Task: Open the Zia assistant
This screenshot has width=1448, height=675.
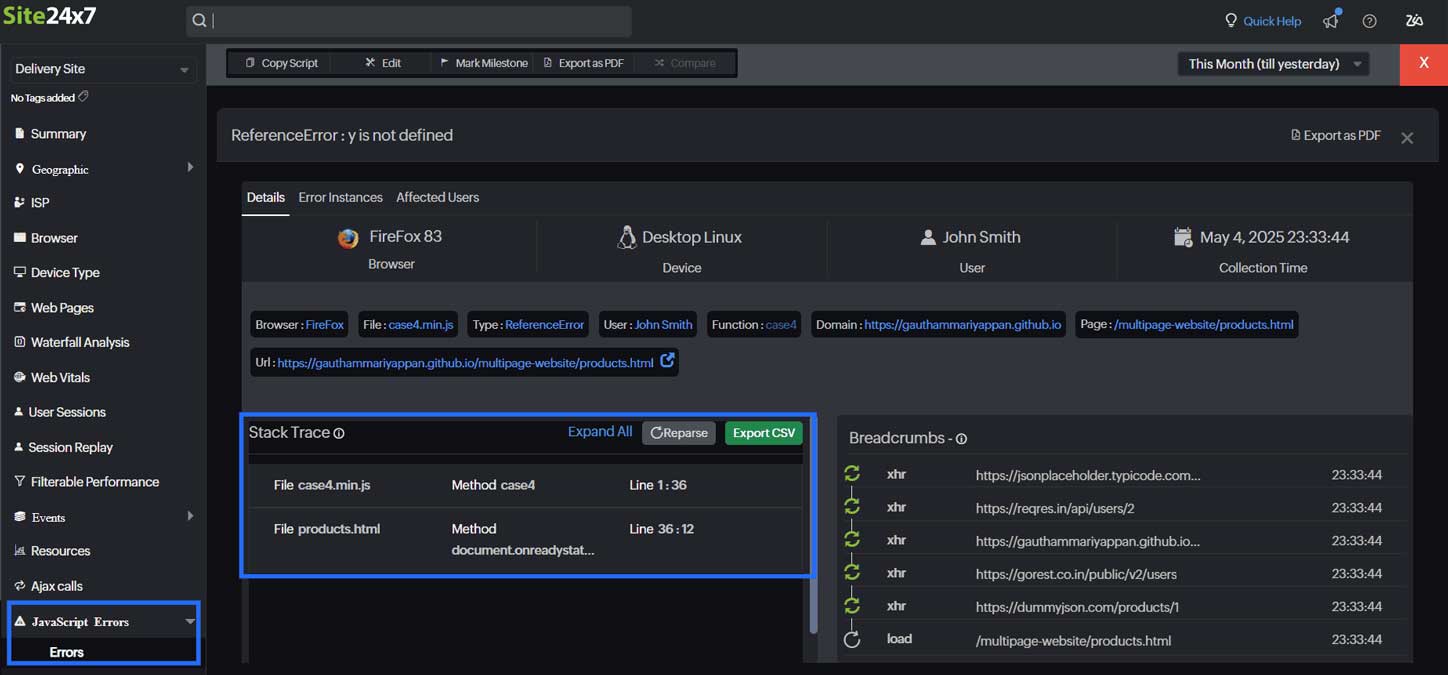Action: [1414, 20]
